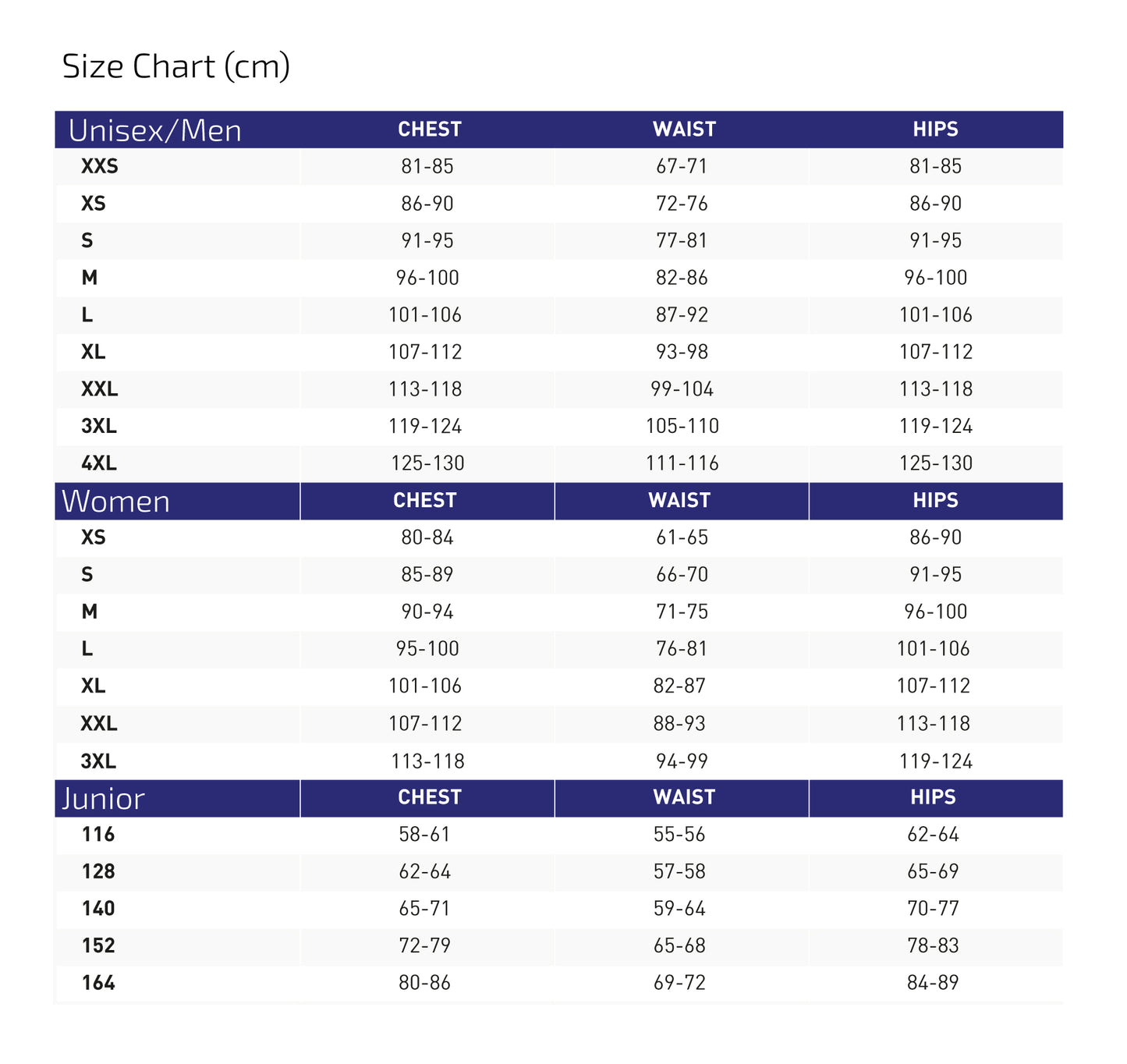Click the Unisex/Men CHEST column header
Screen dimensions: 1127x1064
tap(430, 129)
